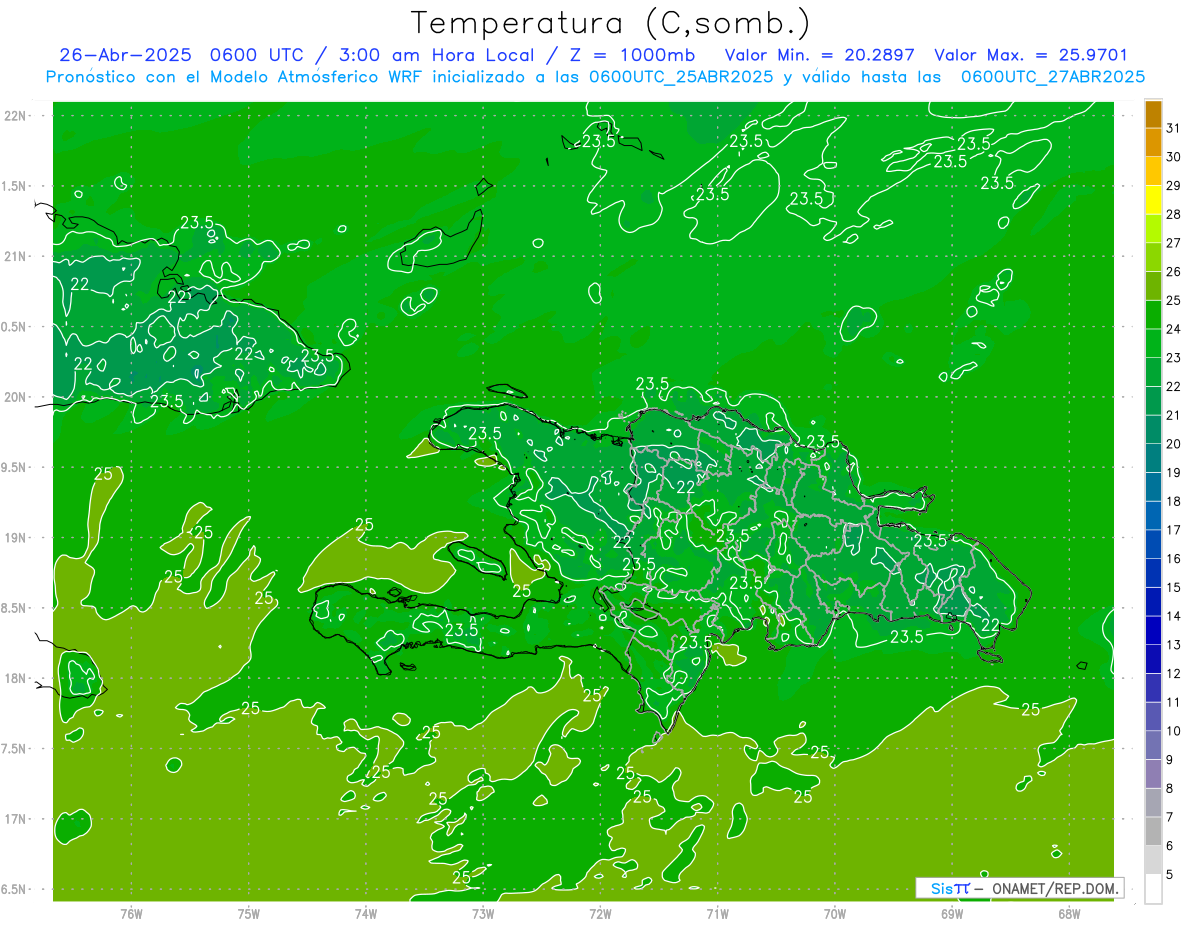Click the teal swatch between legend 19 and 20
The image size is (1200, 927).
pos(1153,458)
